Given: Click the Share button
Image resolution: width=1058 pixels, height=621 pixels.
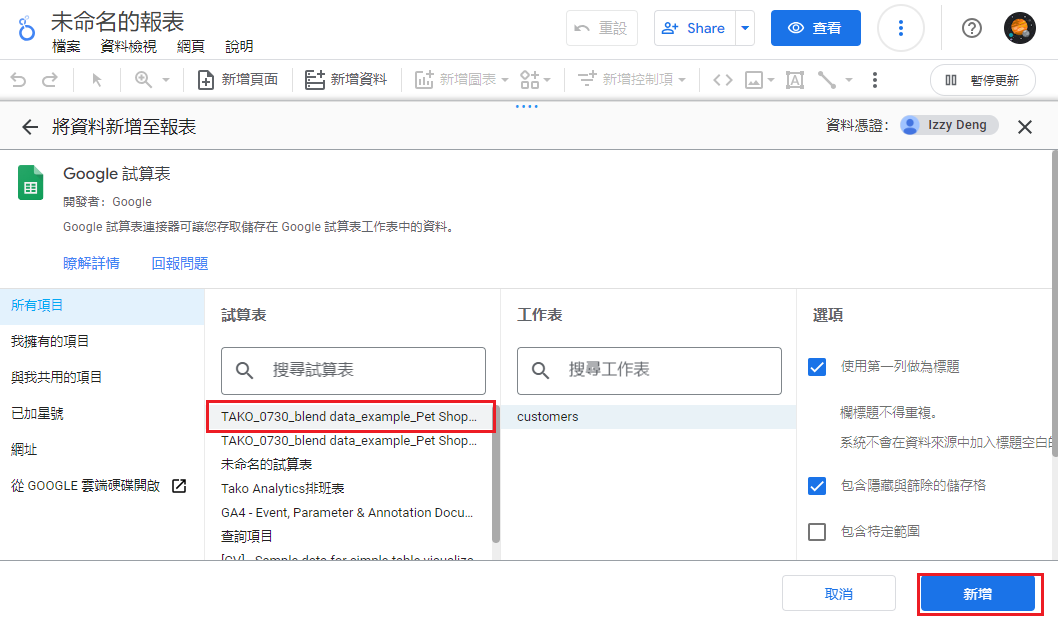Looking at the screenshot, I should pyautogui.click(x=694, y=28).
